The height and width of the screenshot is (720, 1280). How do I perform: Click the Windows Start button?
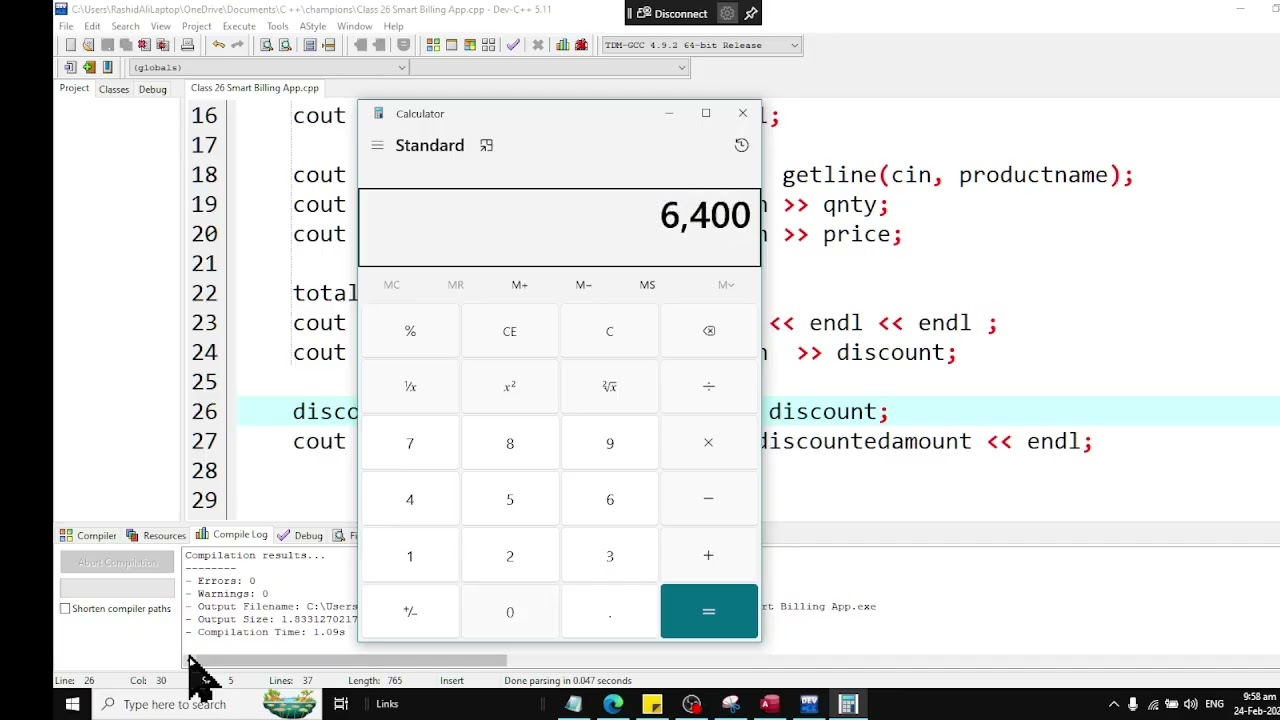pos(72,704)
